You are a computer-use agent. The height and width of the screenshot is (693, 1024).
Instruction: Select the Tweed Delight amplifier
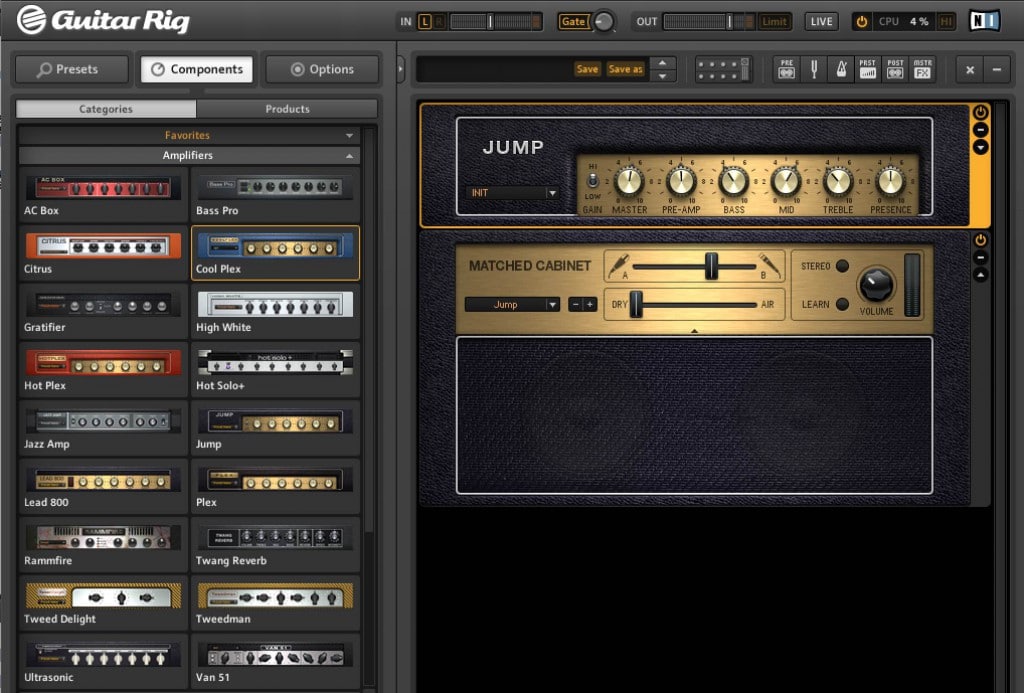[x=103, y=602]
